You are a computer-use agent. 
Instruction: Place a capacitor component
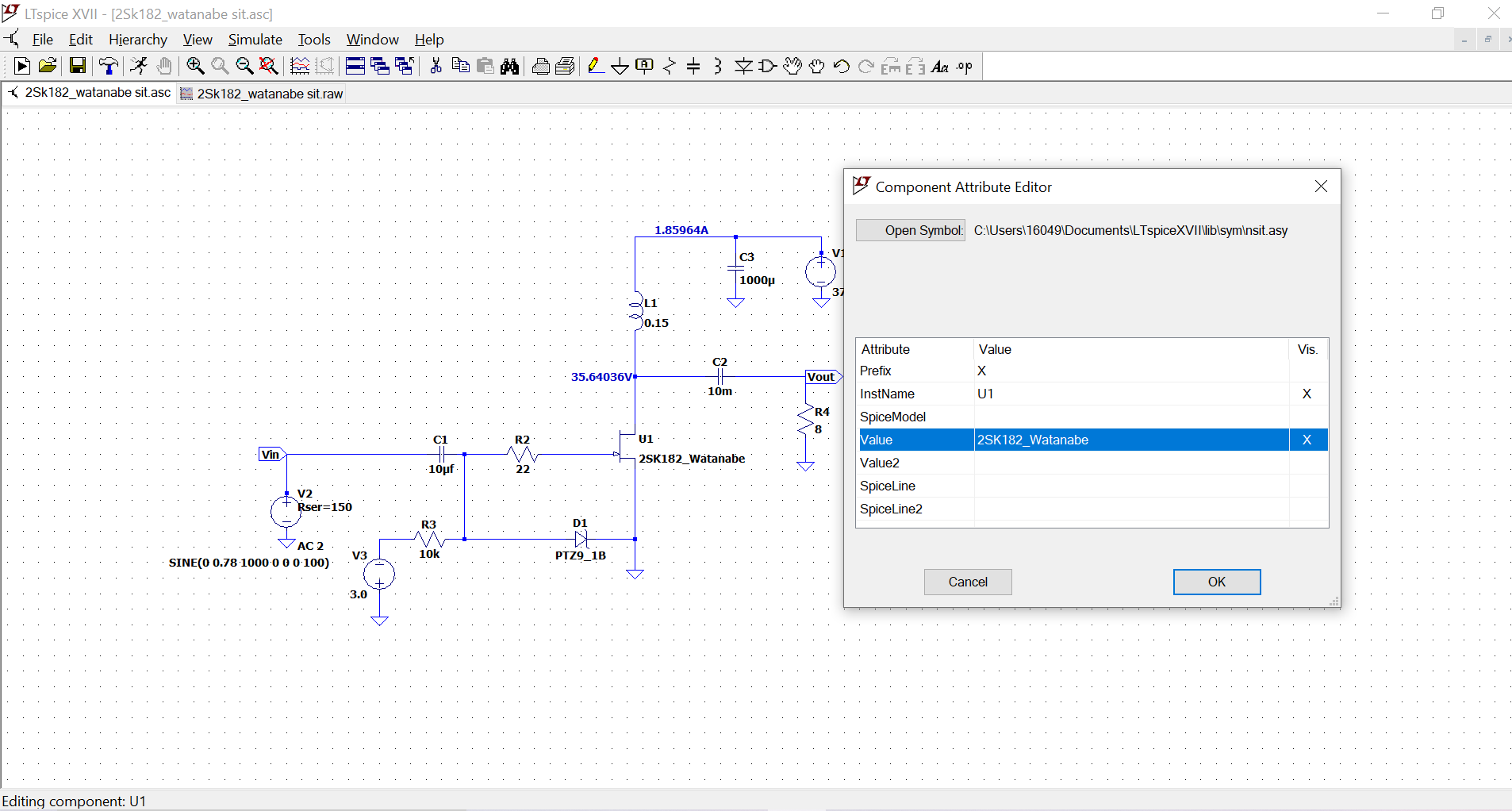[x=693, y=67]
